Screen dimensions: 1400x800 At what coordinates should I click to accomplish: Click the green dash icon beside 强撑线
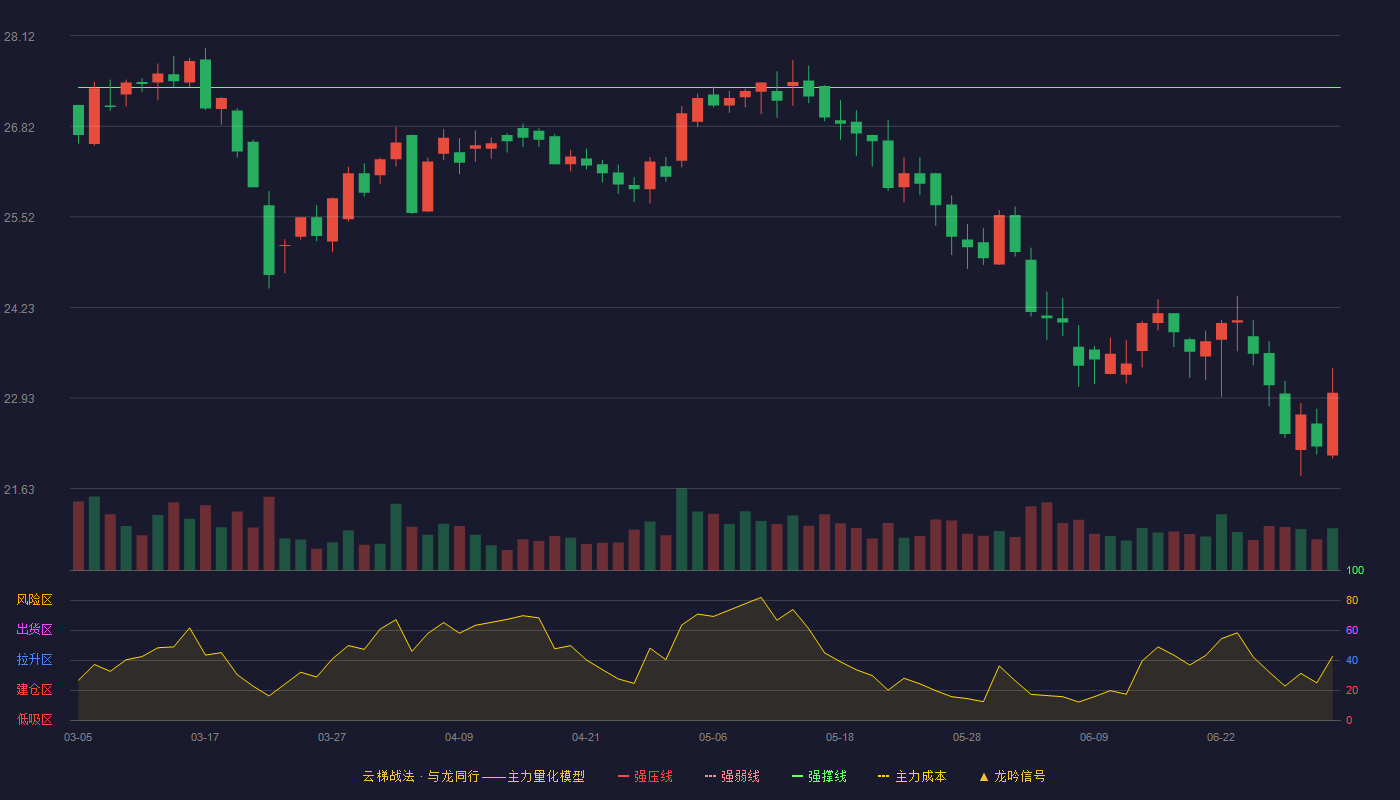[x=797, y=776]
